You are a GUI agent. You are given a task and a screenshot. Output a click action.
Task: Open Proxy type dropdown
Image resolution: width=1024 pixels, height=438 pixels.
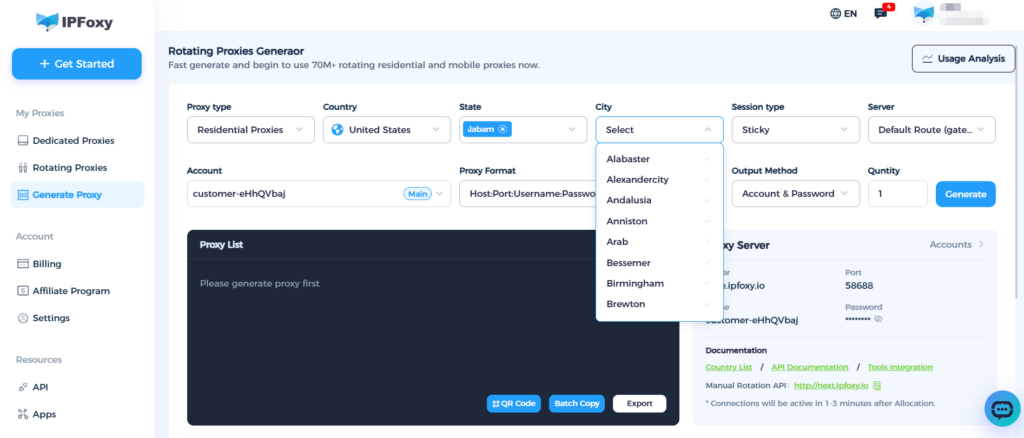251,129
